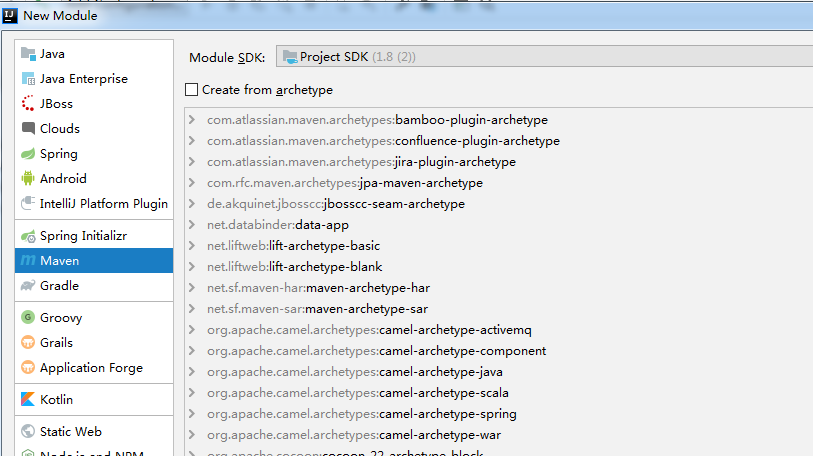This screenshot has height=456, width=813.
Task: Expand camel-archetype-activemq chevron
Action: pos(192,330)
